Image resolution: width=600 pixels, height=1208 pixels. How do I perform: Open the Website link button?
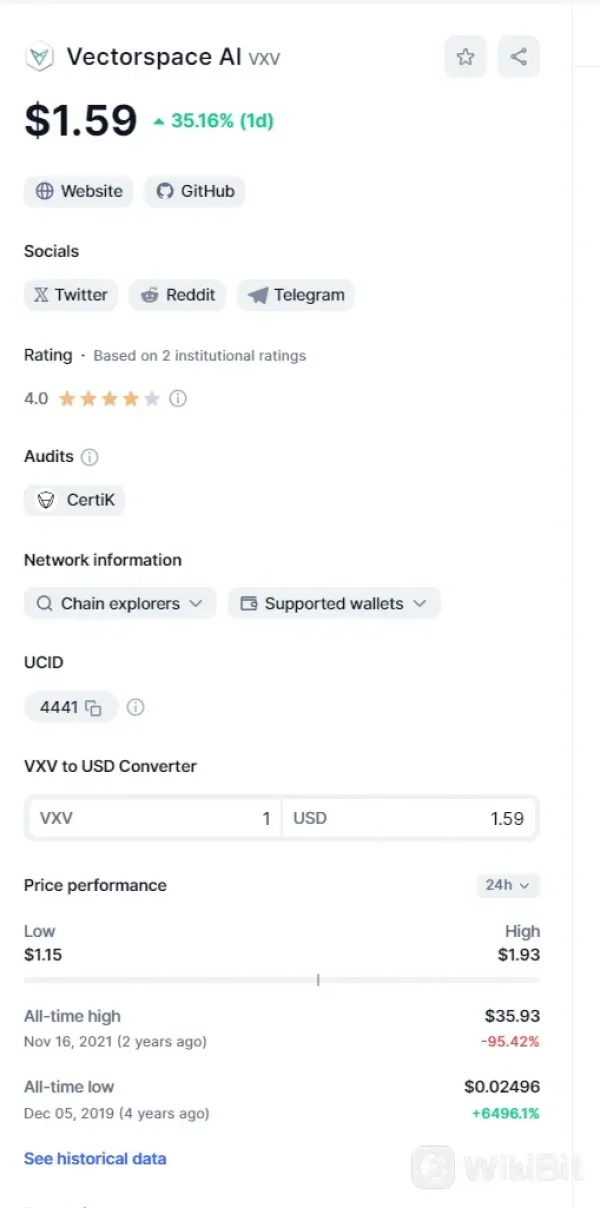click(79, 191)
